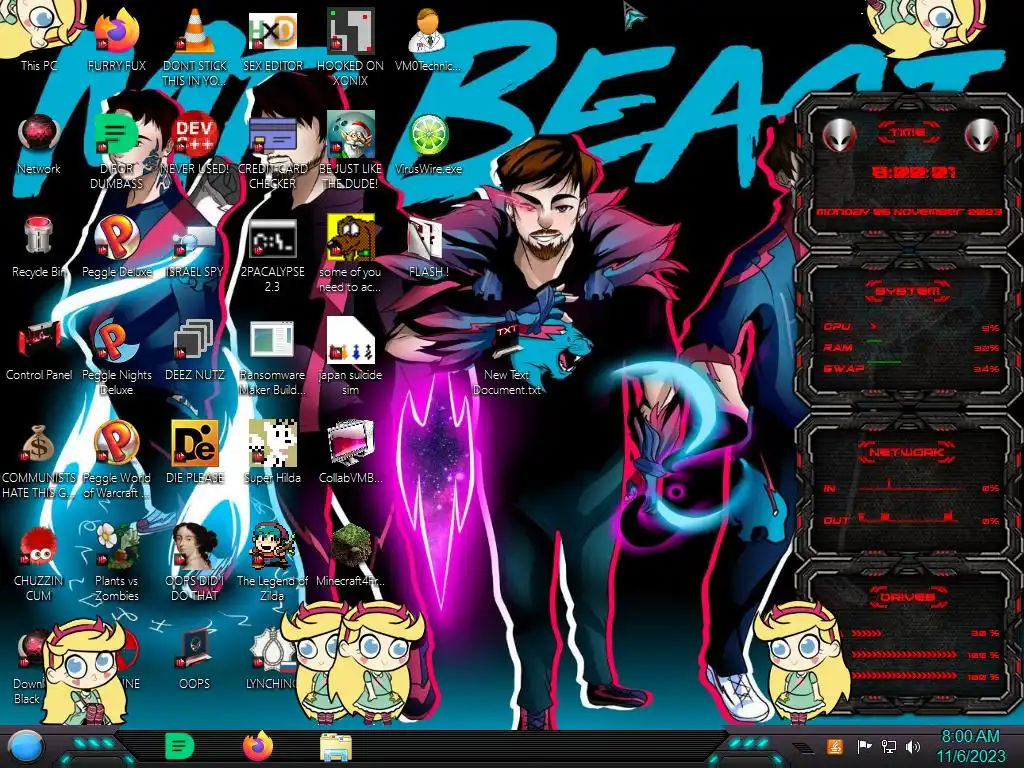
Task: Open the Action Center flag icon
Action: 864,746
